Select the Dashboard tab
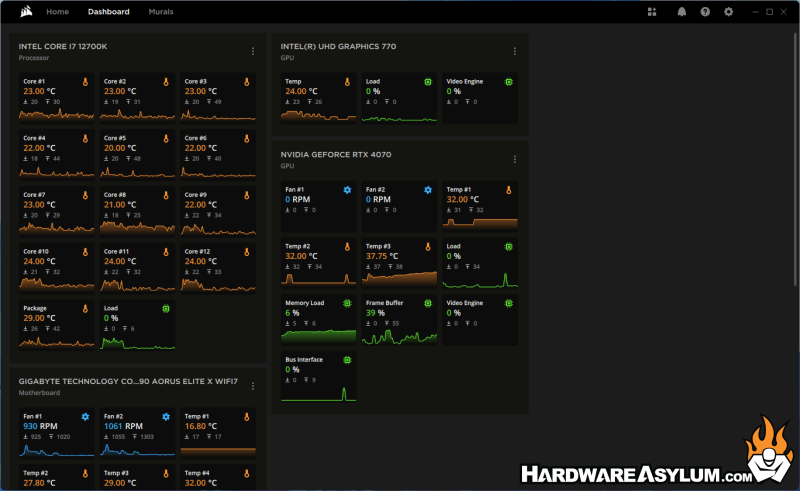 coord(108,12)
